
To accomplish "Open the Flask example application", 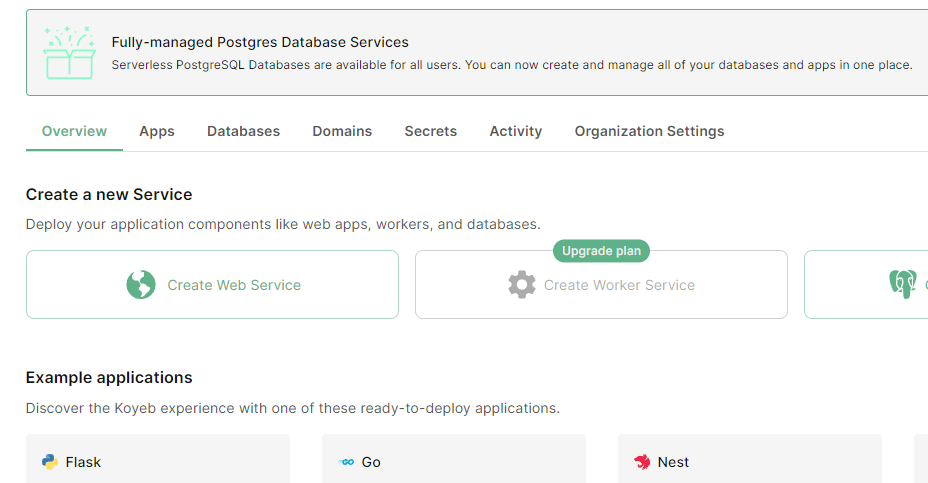I will point(157,460).
